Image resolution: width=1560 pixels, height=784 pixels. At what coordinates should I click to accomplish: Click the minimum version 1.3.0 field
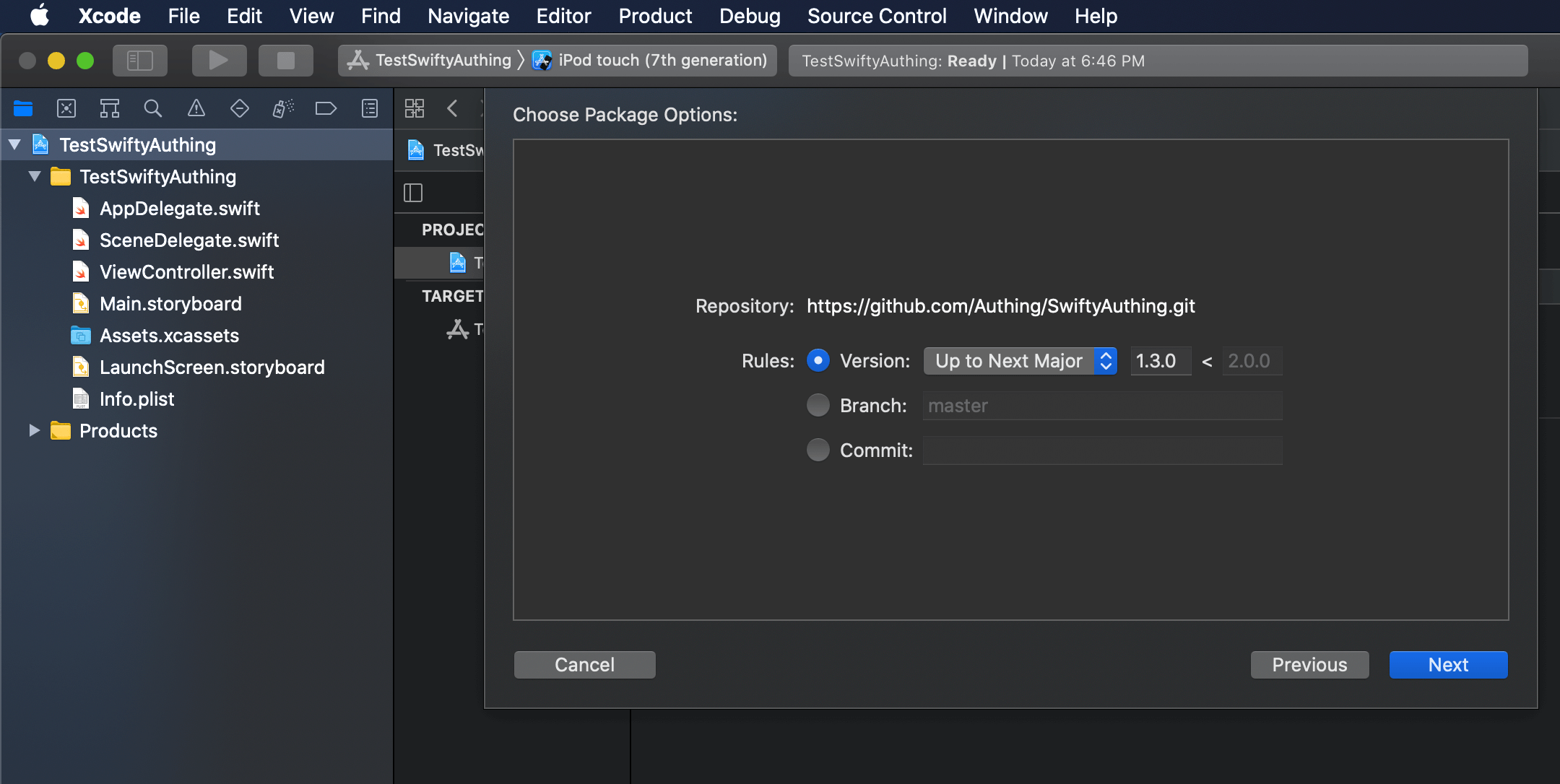pos(1160,361)
